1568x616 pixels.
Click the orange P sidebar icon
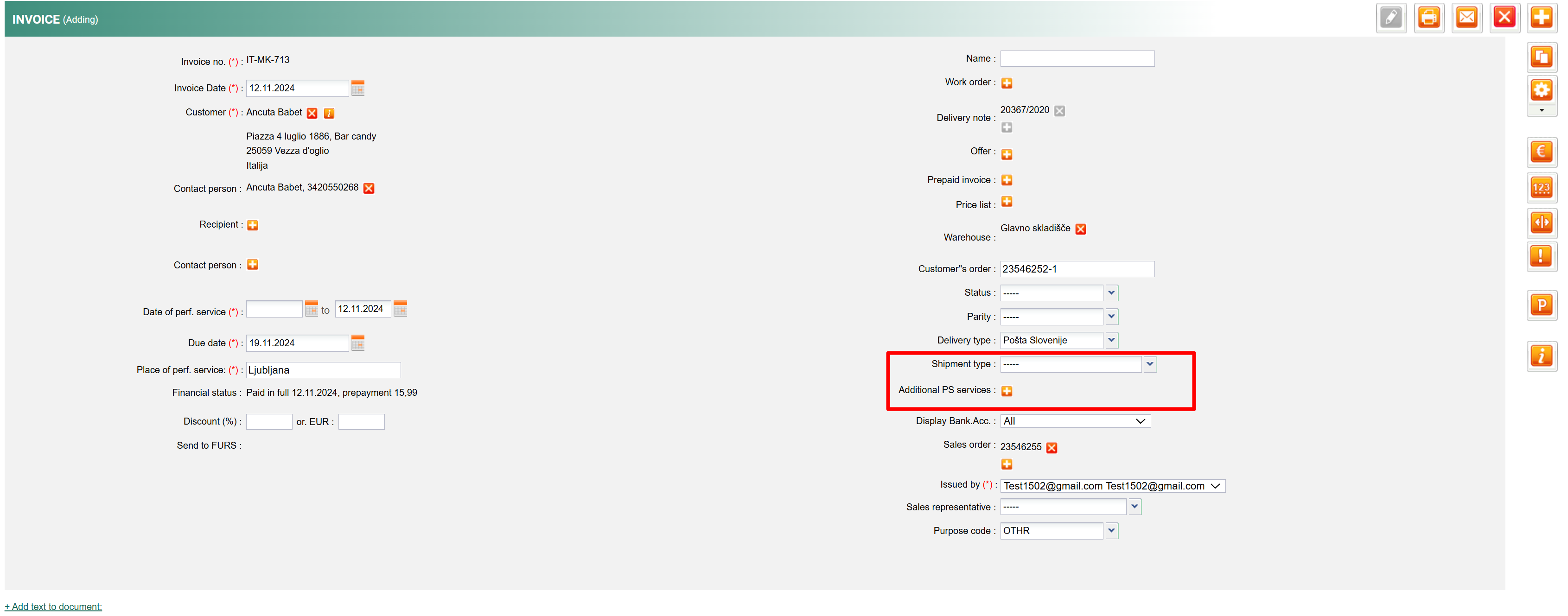pos(1541,305)
